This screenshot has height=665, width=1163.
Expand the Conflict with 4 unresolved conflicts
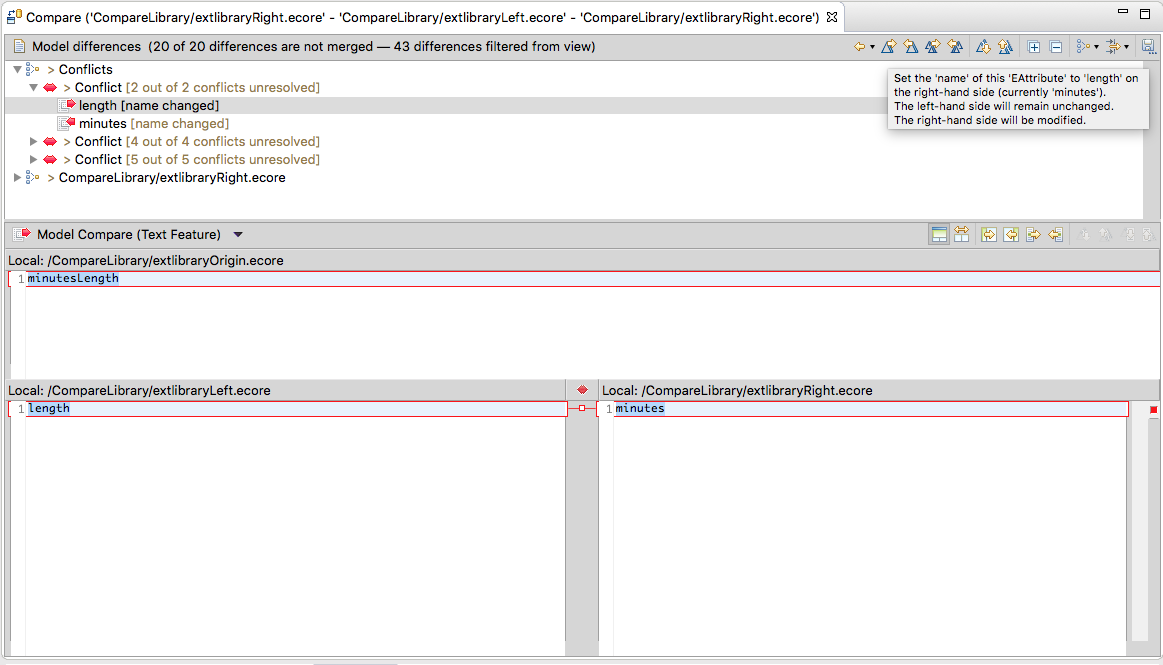(33, 141)
